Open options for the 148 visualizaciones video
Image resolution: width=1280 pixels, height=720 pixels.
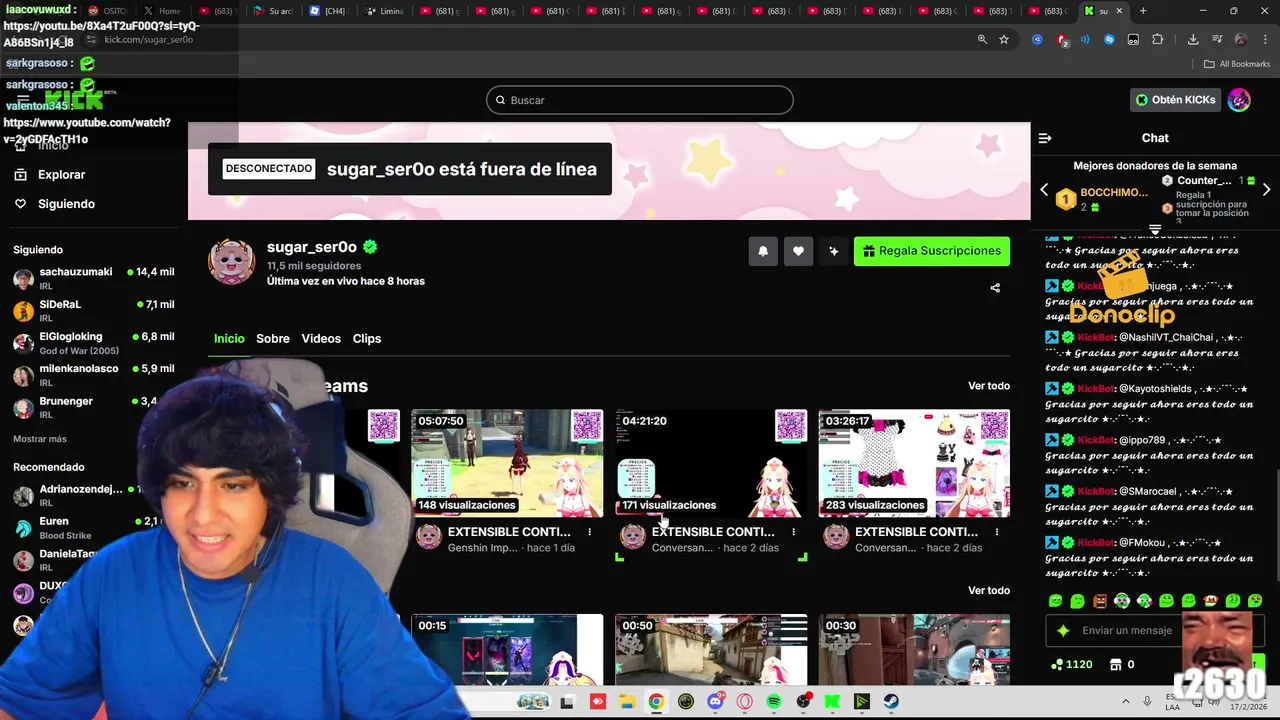(x=590, y=532)
